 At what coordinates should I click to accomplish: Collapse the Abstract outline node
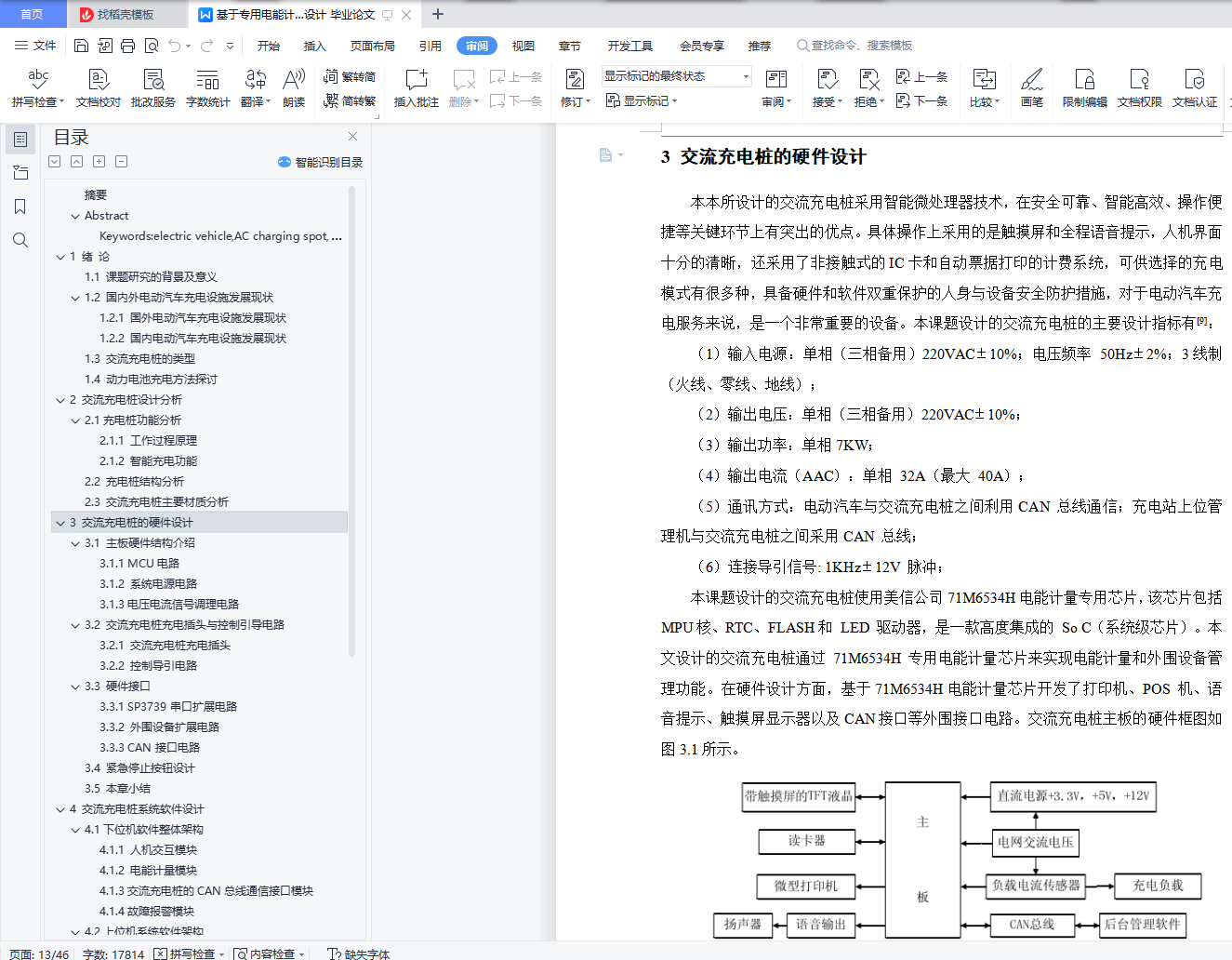[x=75, y=216]
